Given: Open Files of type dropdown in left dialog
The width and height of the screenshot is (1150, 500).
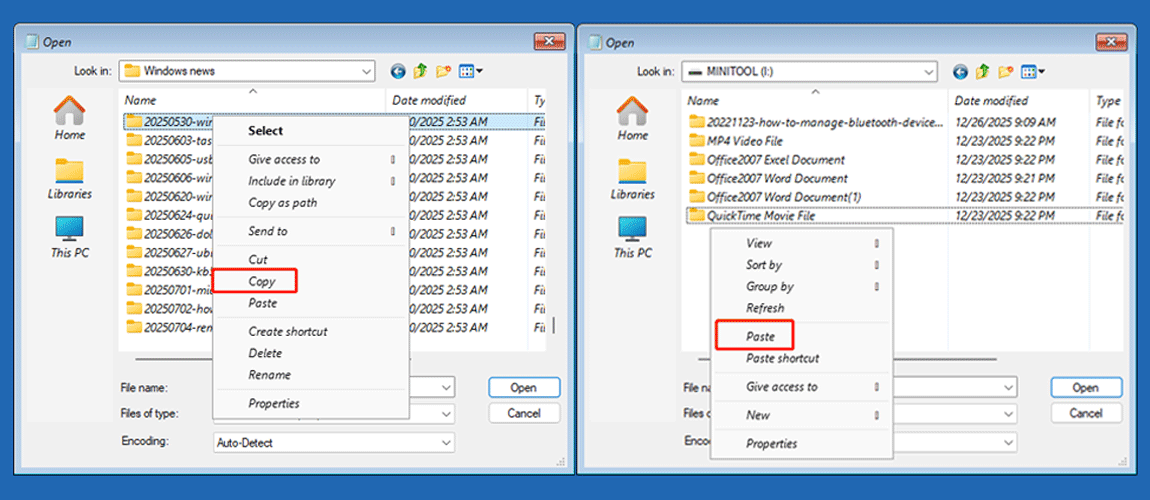Looking at the screenshot, I should click(446, 414).
